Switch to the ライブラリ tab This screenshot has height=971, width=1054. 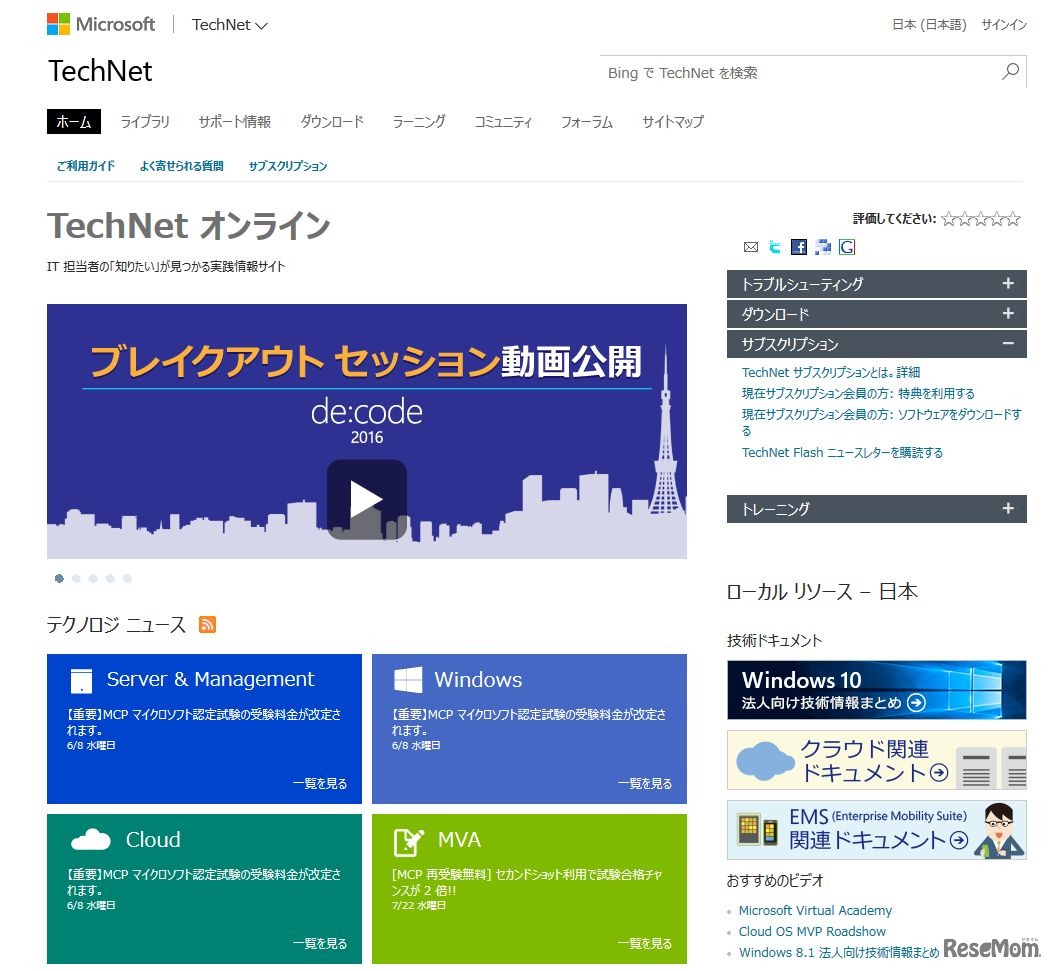[144, 121]
